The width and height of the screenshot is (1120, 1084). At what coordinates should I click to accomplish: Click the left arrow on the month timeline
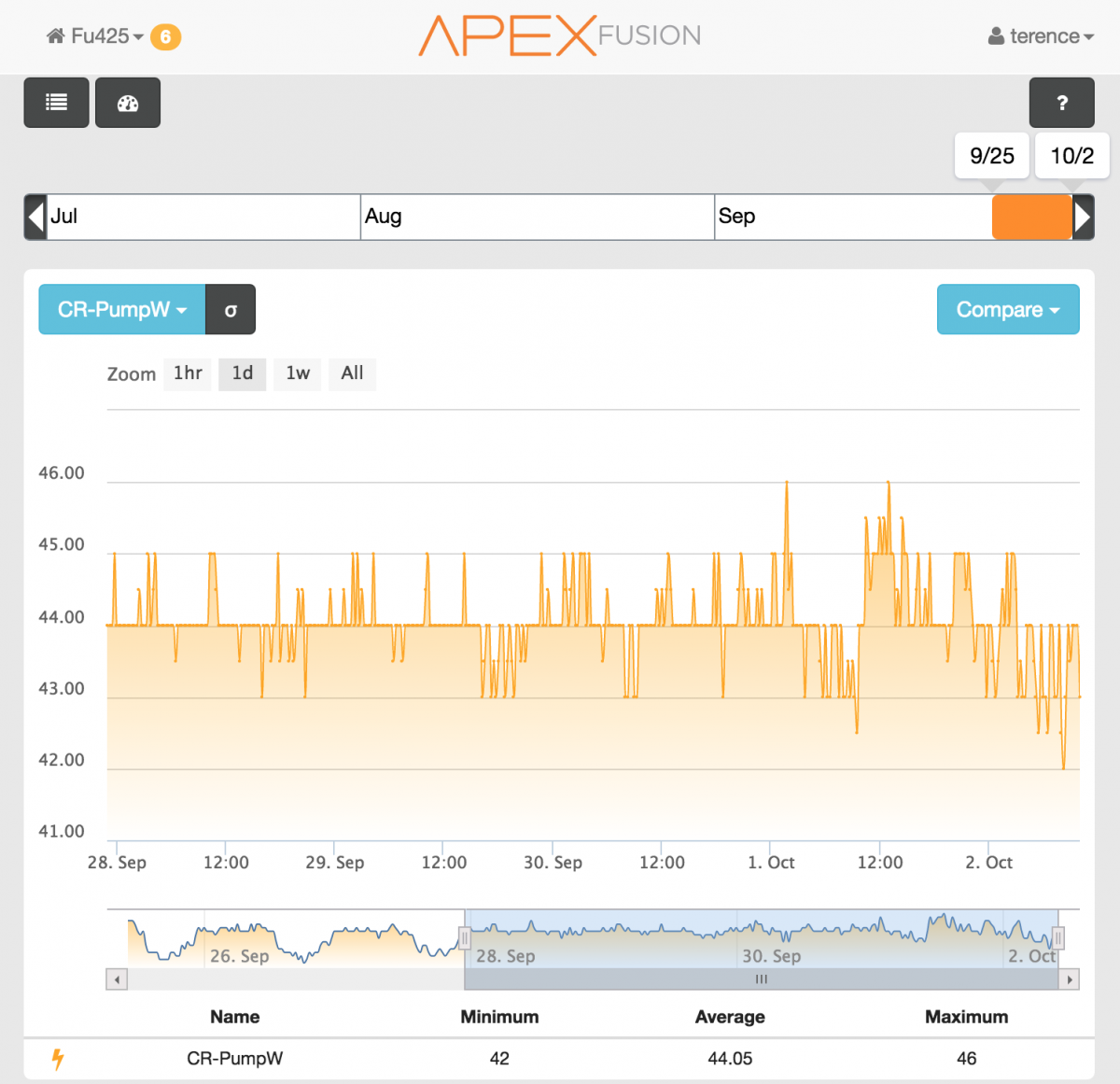click(x=35, y=217)
